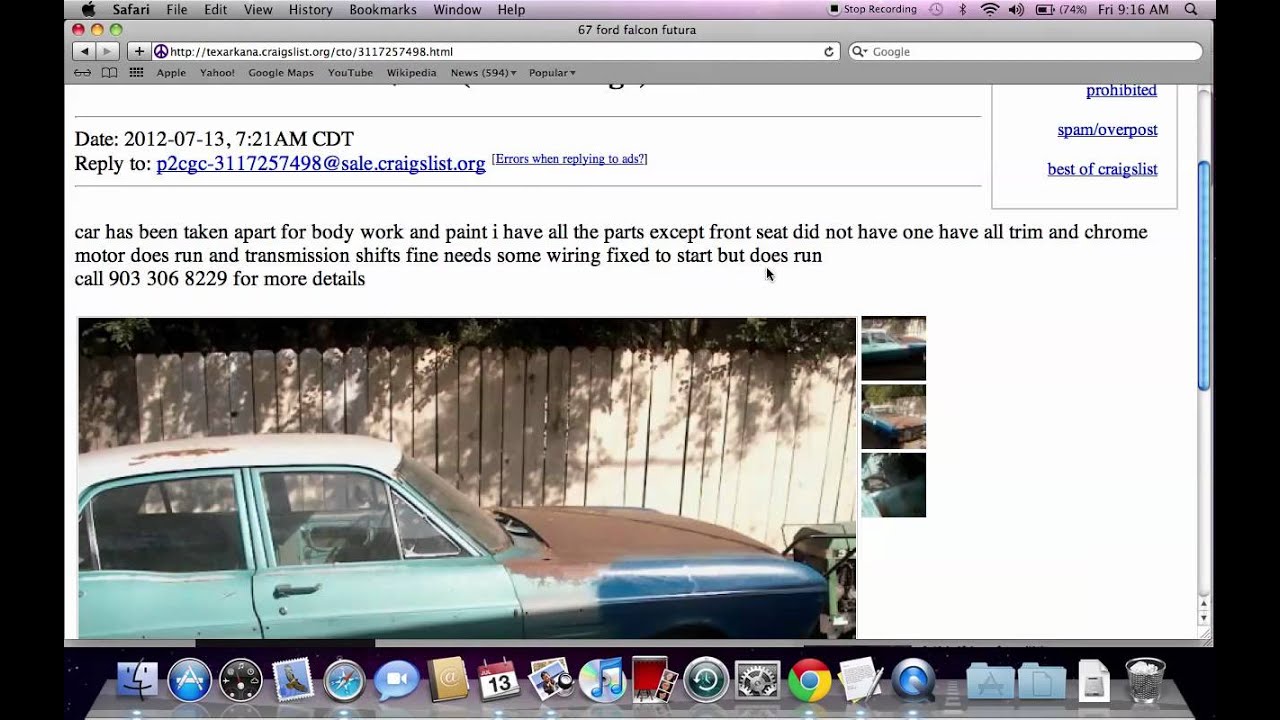Expand the News (594) bookmarks dropdown
Image resolution: width=1280 pixels, height=720 pixels.
(x=484, y=72)
